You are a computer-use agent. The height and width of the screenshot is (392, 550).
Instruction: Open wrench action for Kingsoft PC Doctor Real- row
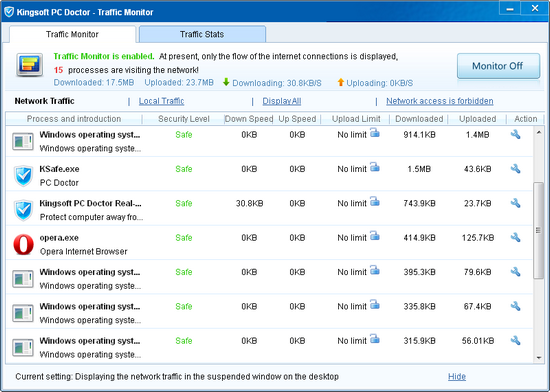[x=515, y=203]
